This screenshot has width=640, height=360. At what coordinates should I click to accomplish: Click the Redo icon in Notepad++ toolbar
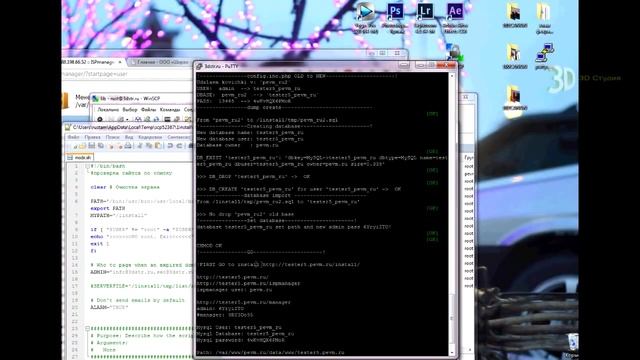pos(179,146)
